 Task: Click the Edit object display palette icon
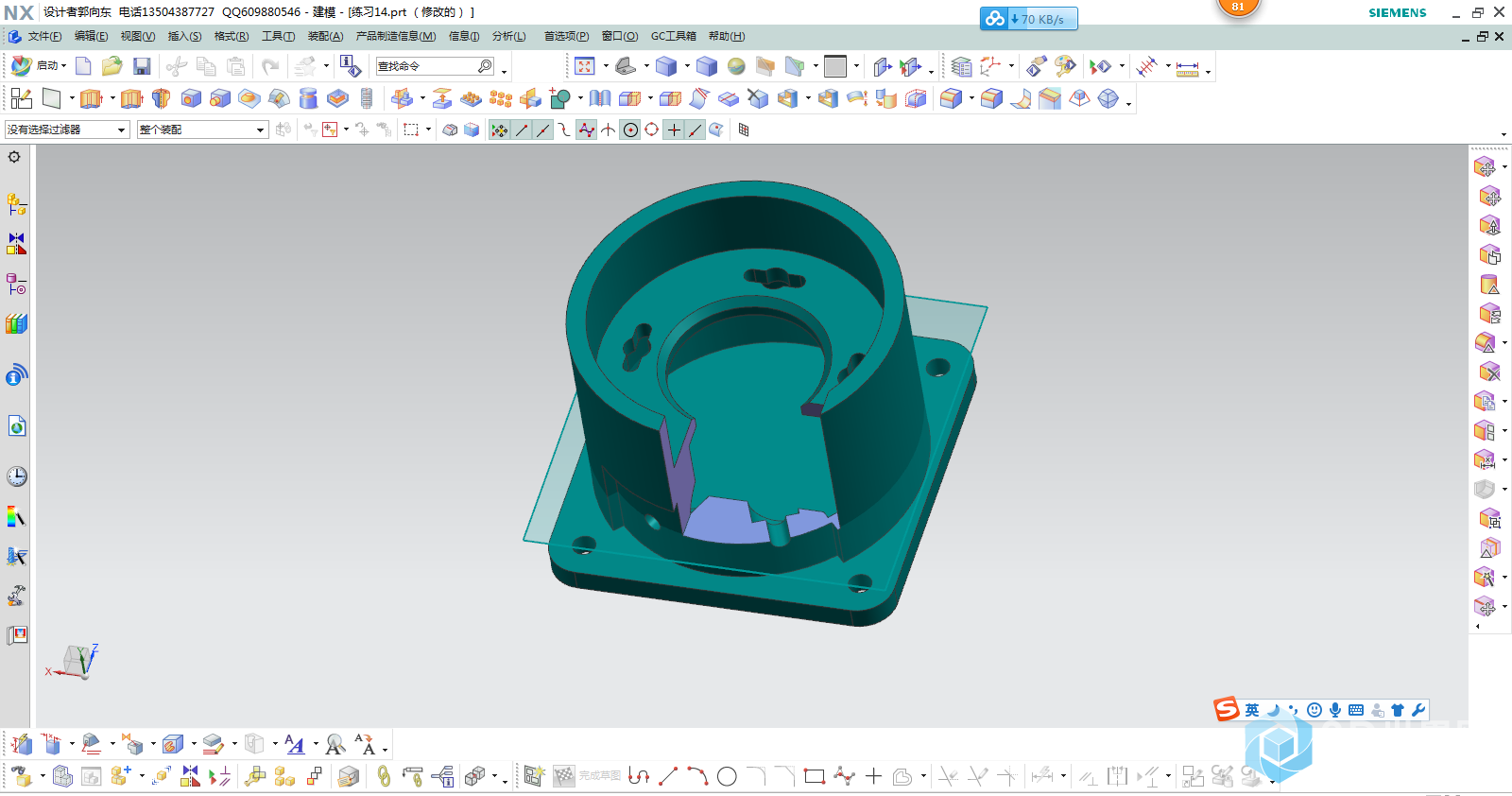(x=1065, y=66)
